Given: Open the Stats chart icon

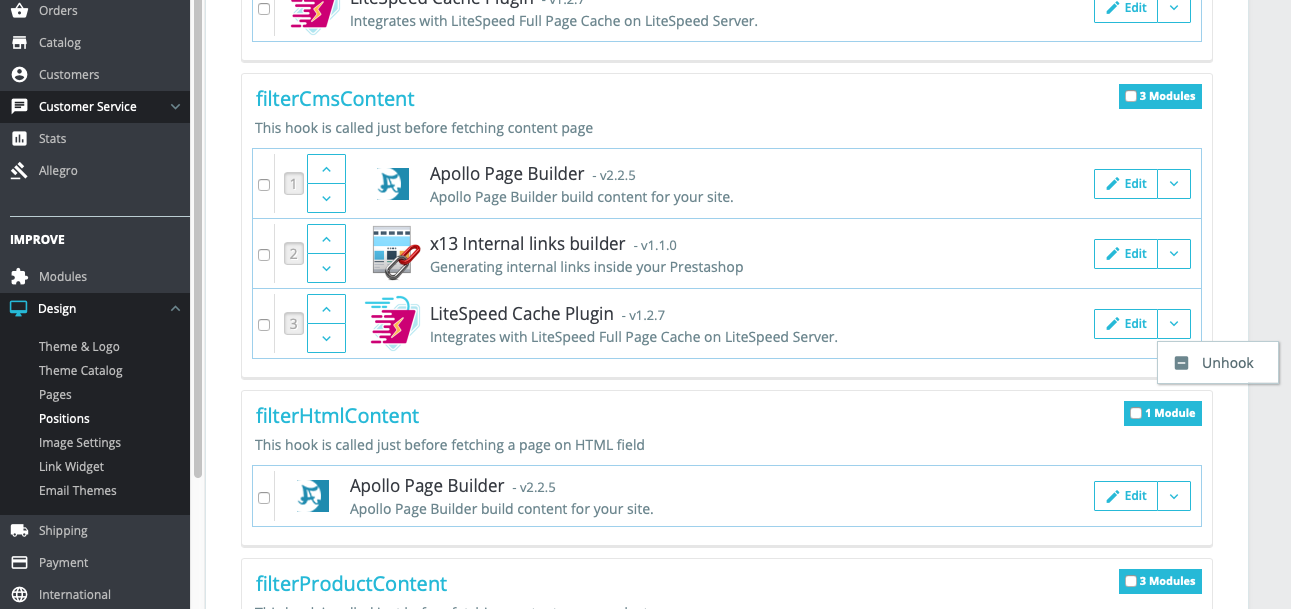Looking at the screenshot, I should pyautogui.click(x=19, y=139).
